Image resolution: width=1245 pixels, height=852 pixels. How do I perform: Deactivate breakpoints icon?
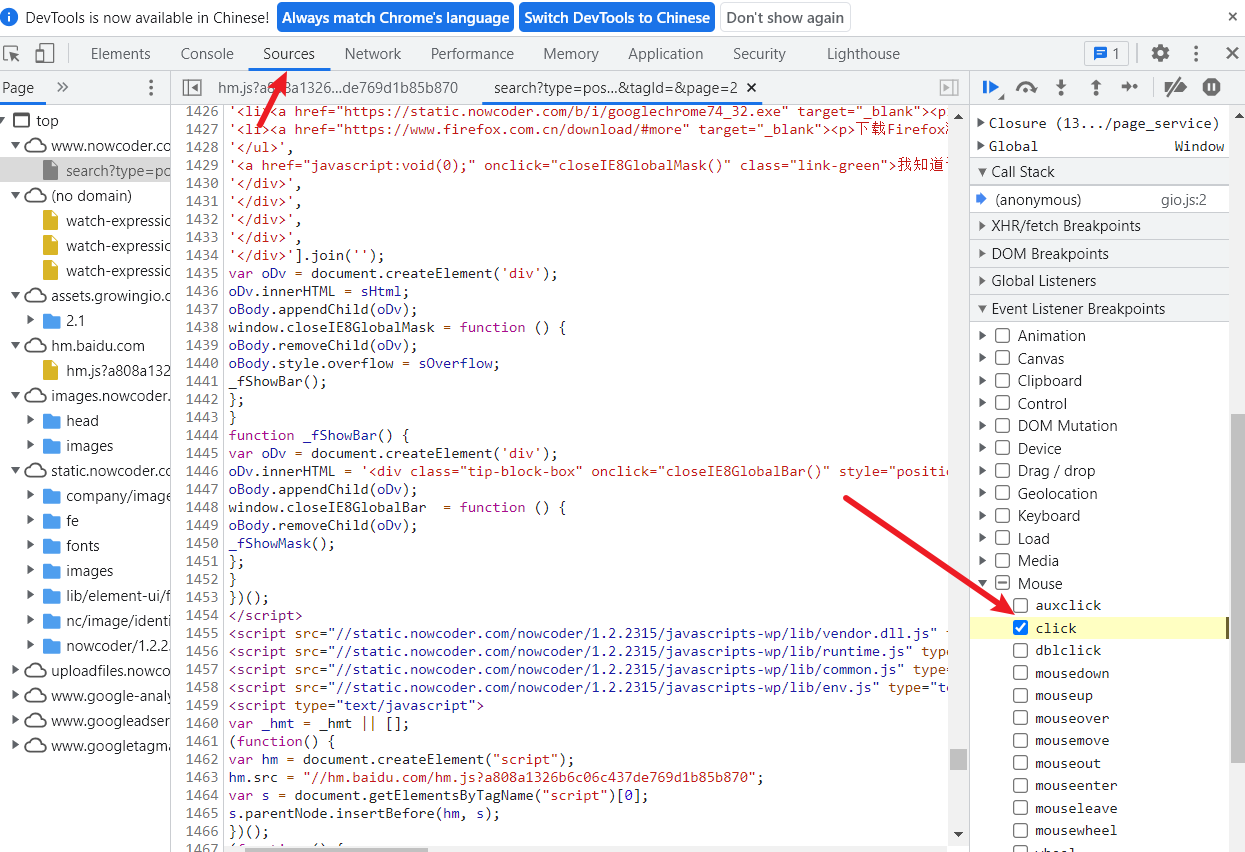(1176, 88)
